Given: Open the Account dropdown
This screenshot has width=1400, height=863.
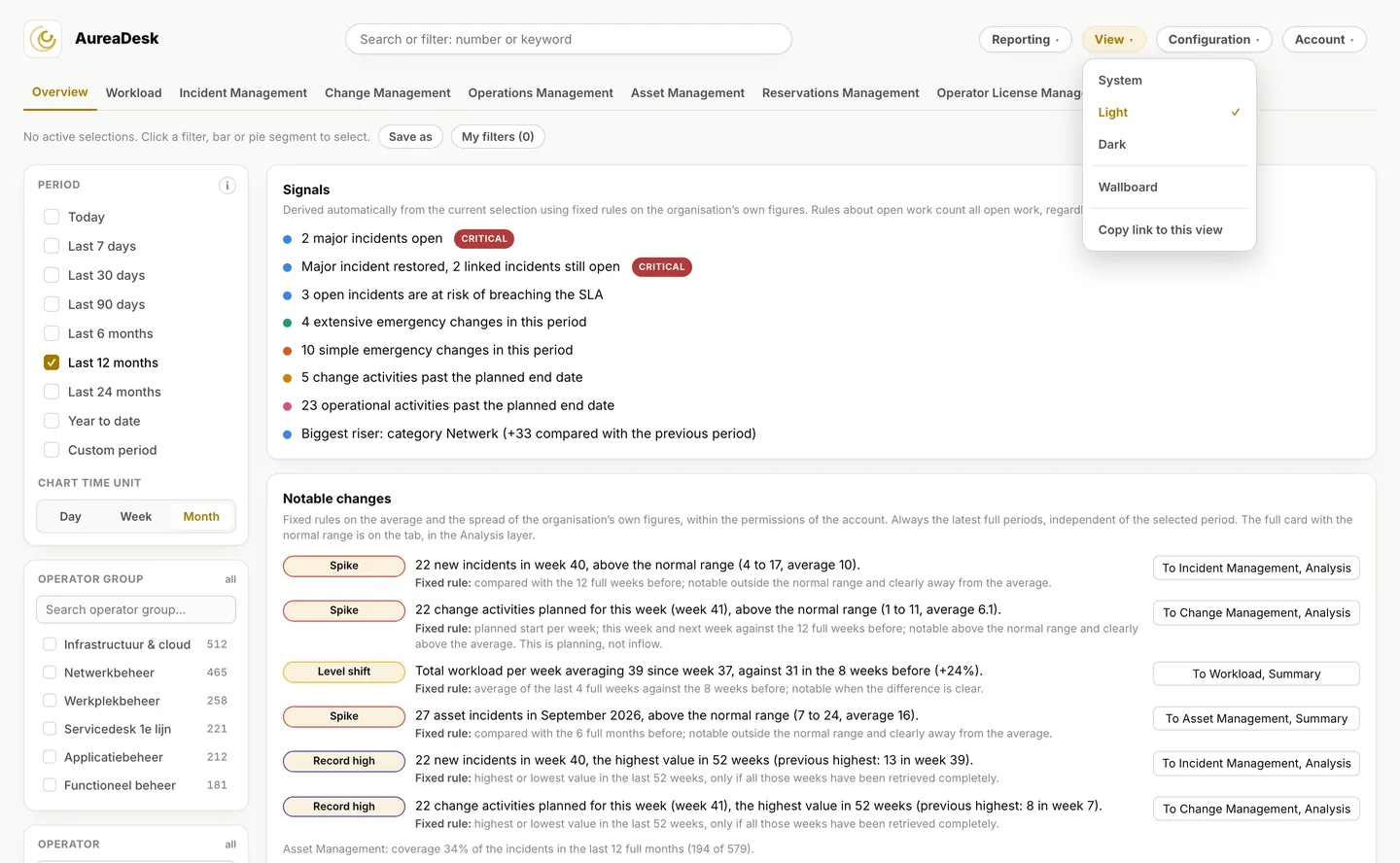Looking at the screenshot, I should pos(1324,40).
